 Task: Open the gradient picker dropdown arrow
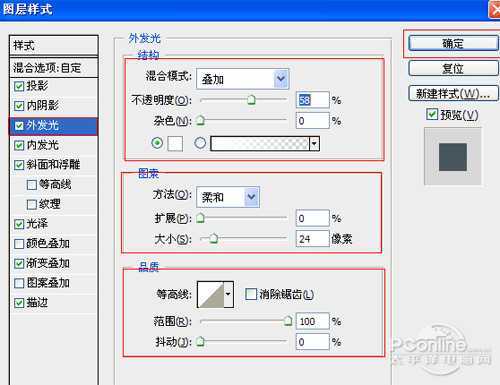(x=314, y=144)
